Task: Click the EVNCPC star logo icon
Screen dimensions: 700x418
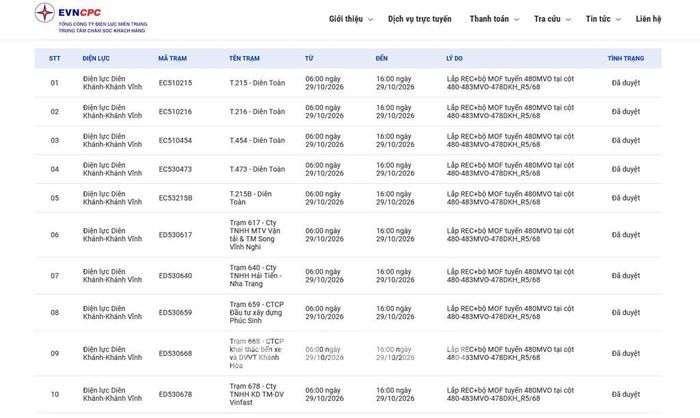Action: pos(45,13)
